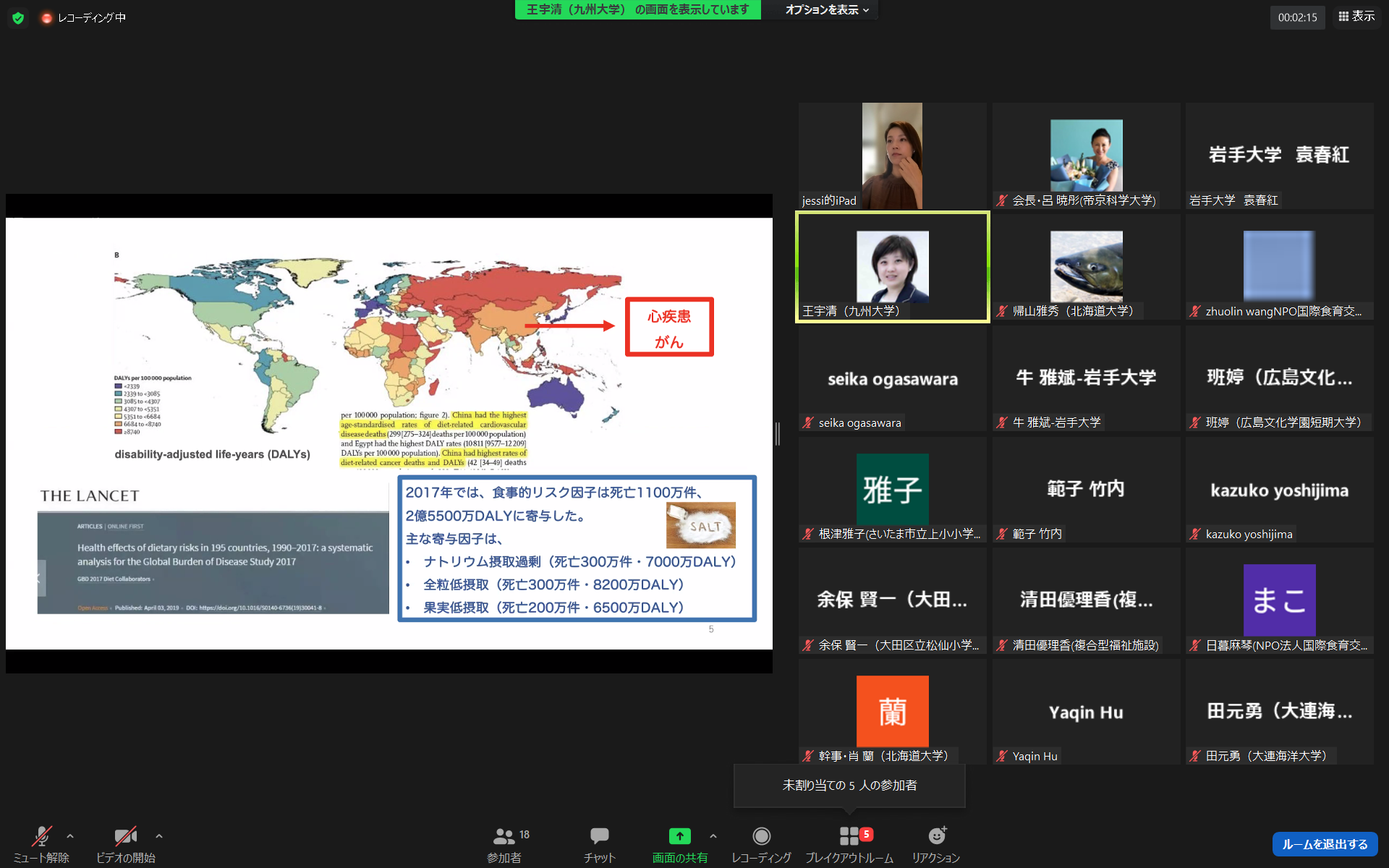Viewport: 1389px width, 868px height.
Task: Expand share screen options arrow
Action: coord(713,836)
